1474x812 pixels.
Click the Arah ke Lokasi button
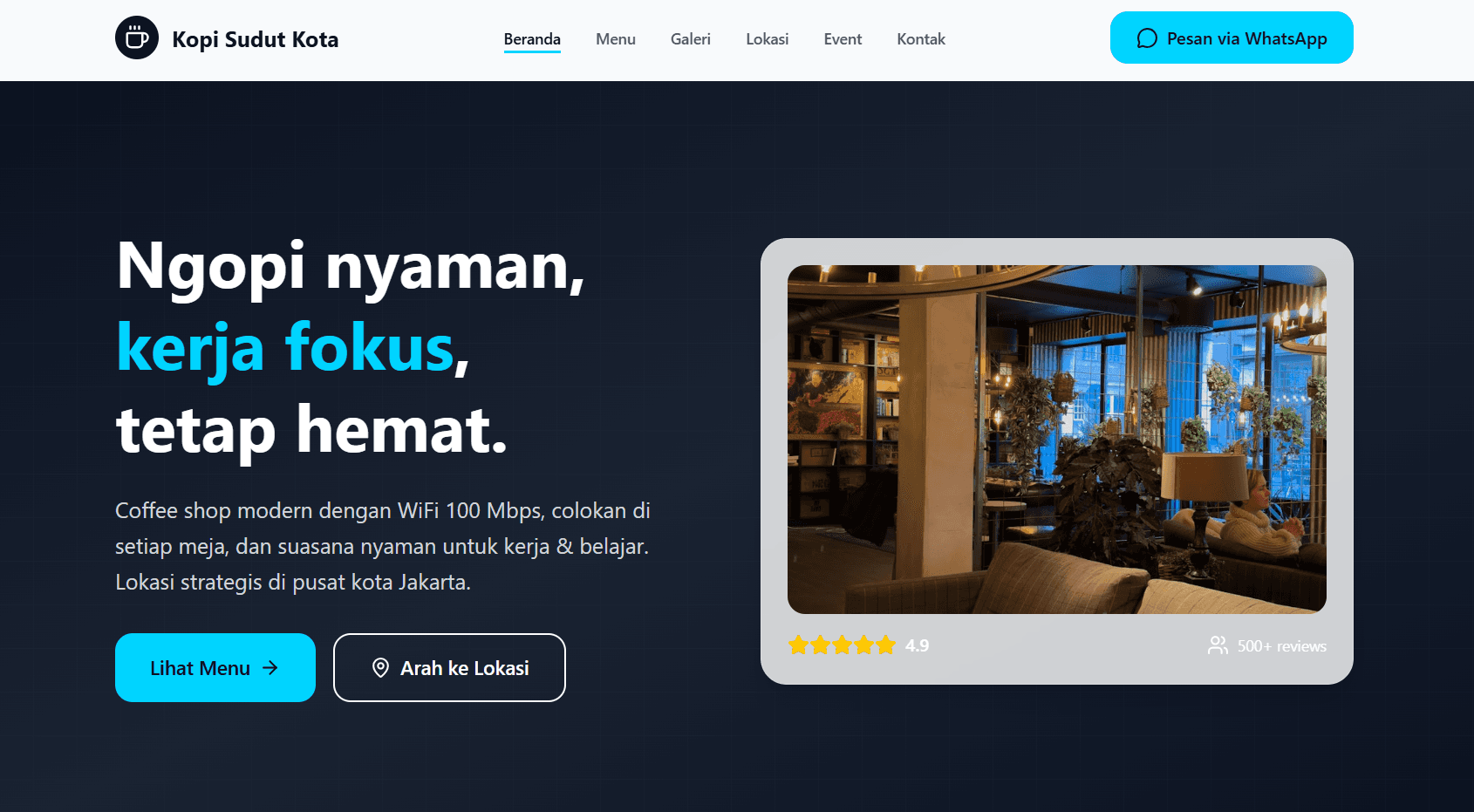click(449, 667)
